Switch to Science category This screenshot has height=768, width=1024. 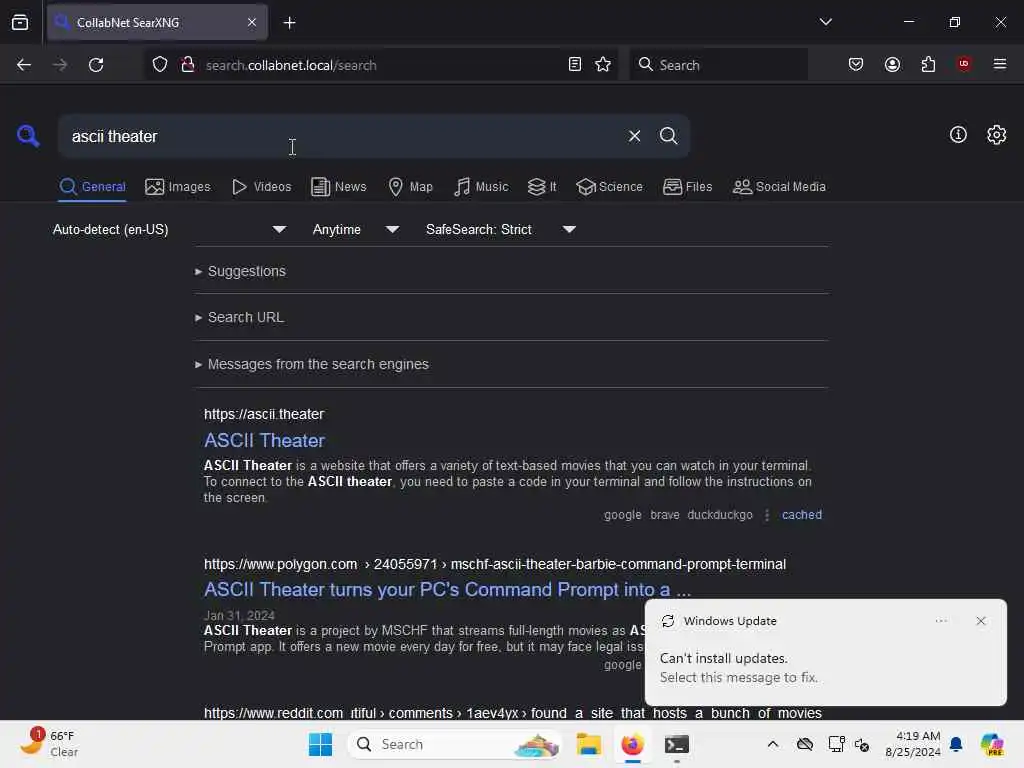click(609, 187)
